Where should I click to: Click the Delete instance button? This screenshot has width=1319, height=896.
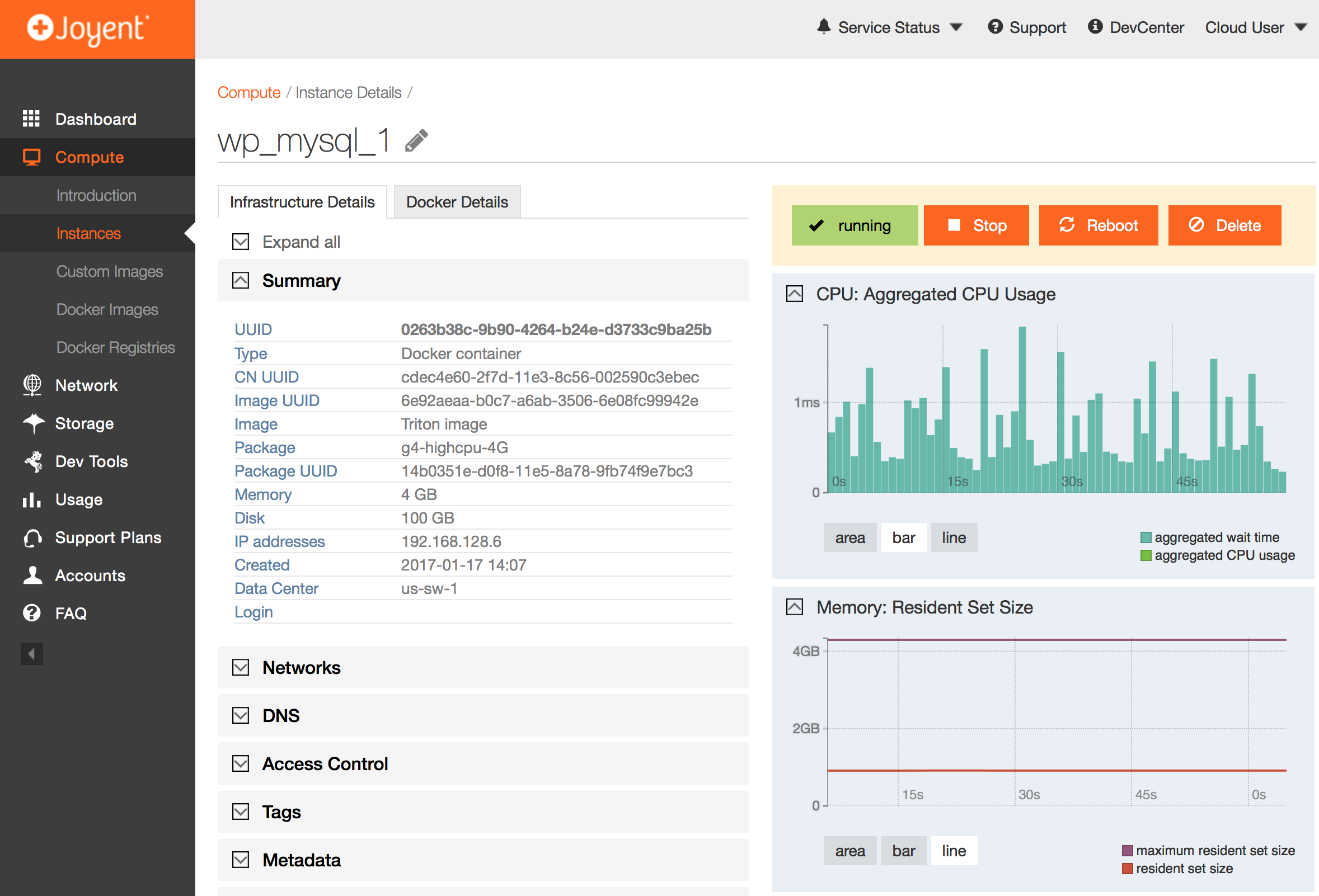(1224, 225)
